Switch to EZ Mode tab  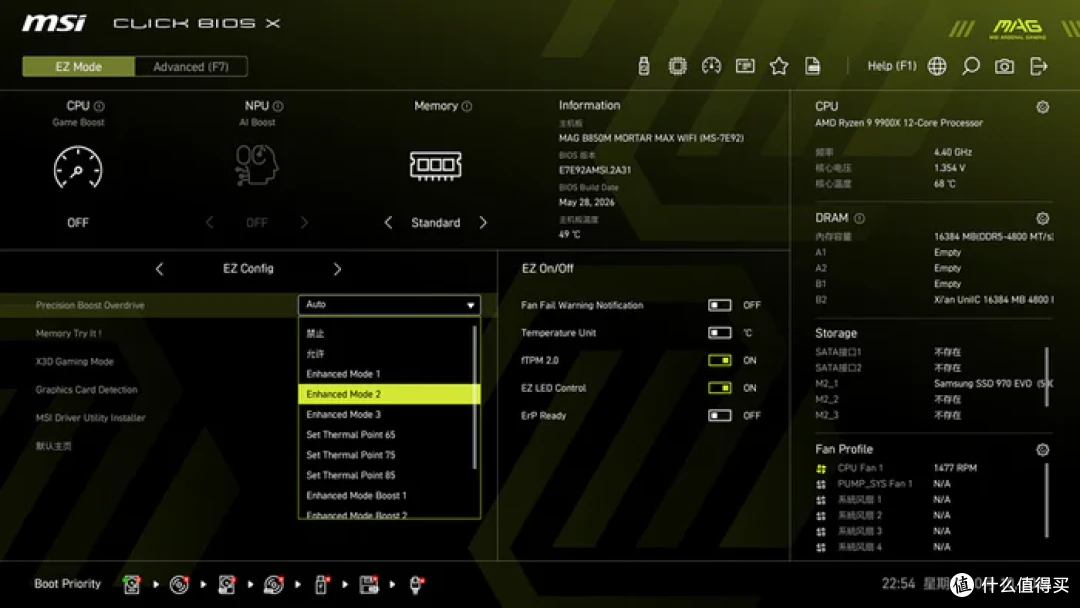(x=79, y=67)
